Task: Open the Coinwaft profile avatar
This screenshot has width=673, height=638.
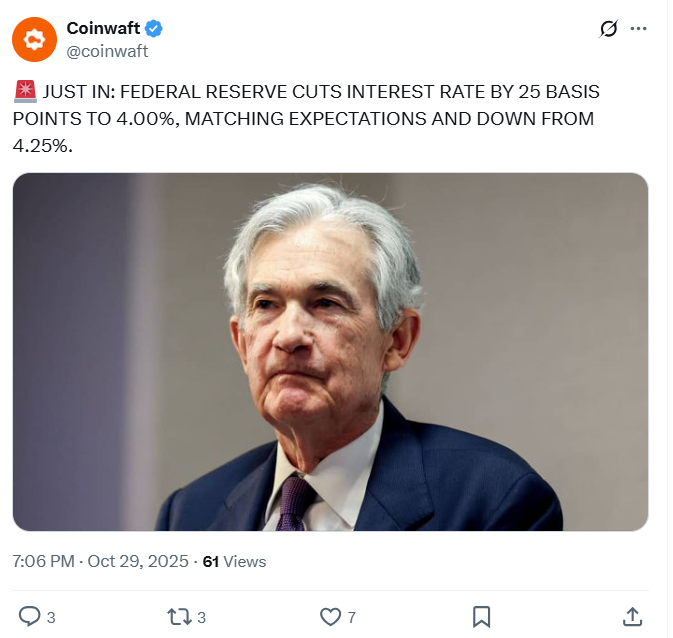Action: (34, 40)
